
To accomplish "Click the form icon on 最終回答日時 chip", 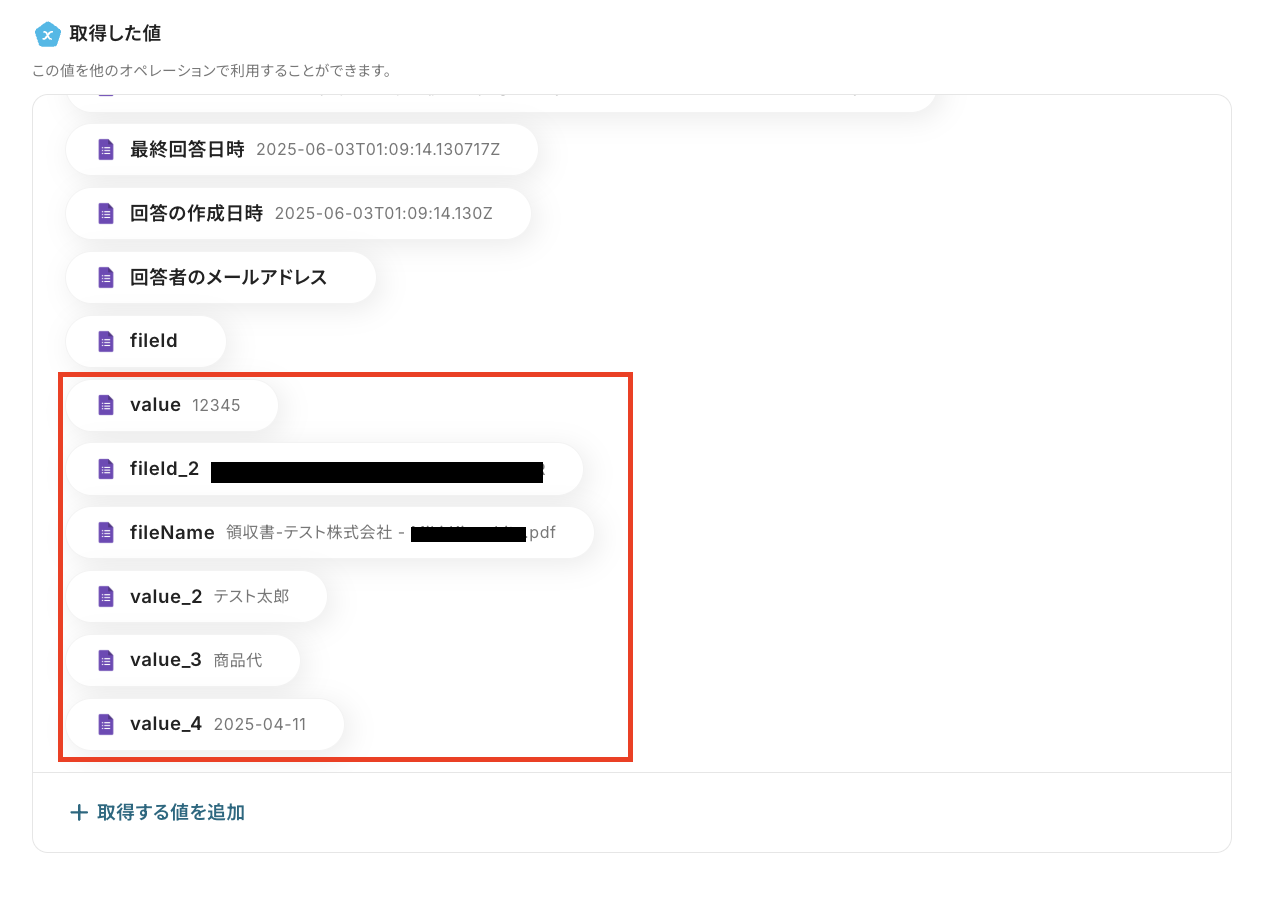I will (106, 150).
